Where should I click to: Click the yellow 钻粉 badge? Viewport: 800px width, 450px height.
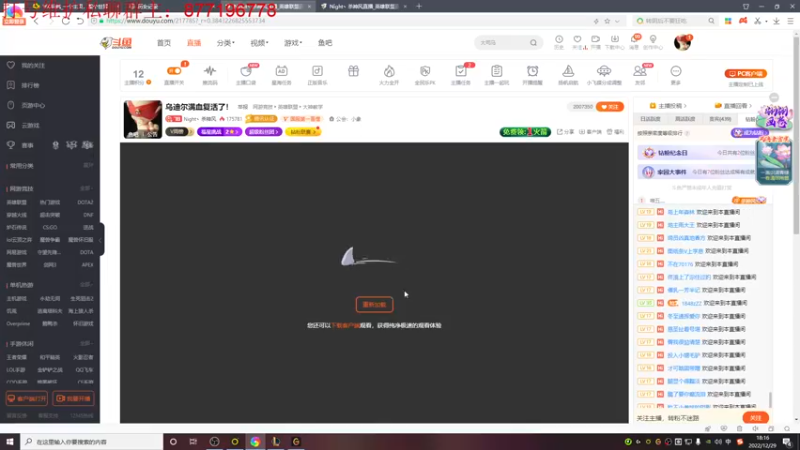coord(303,132)
